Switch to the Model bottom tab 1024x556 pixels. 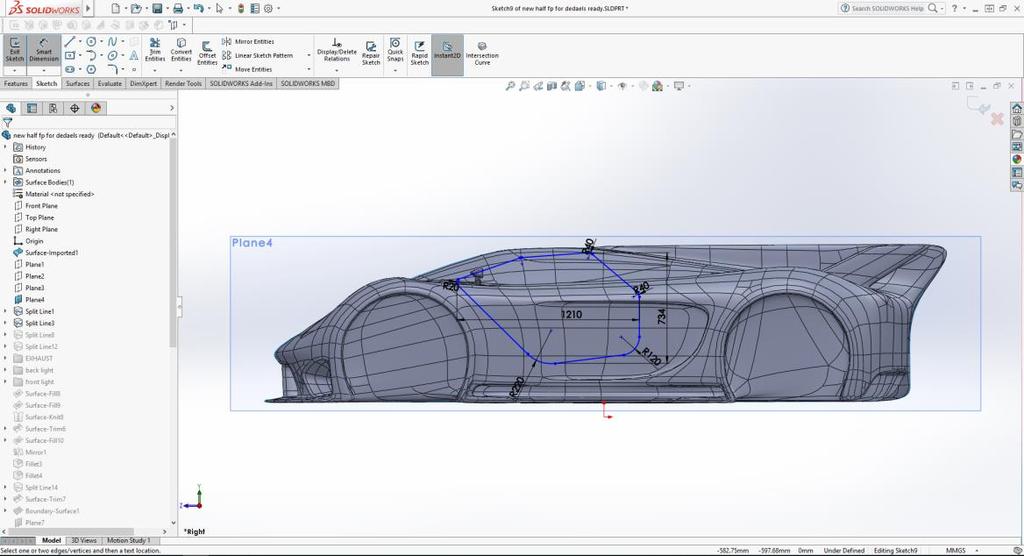51,540
